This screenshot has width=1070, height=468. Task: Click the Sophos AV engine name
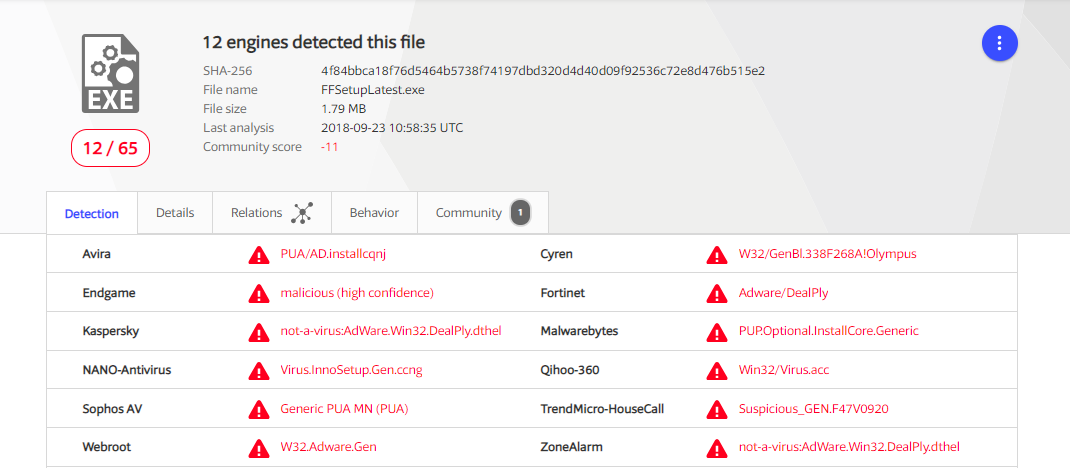click(112, 409)
